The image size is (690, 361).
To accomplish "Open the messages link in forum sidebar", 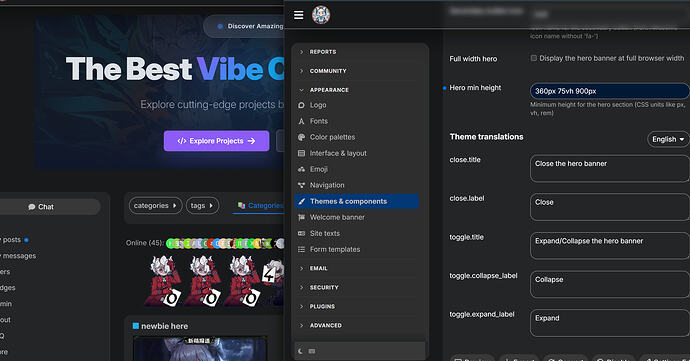I will click(18, 256).
